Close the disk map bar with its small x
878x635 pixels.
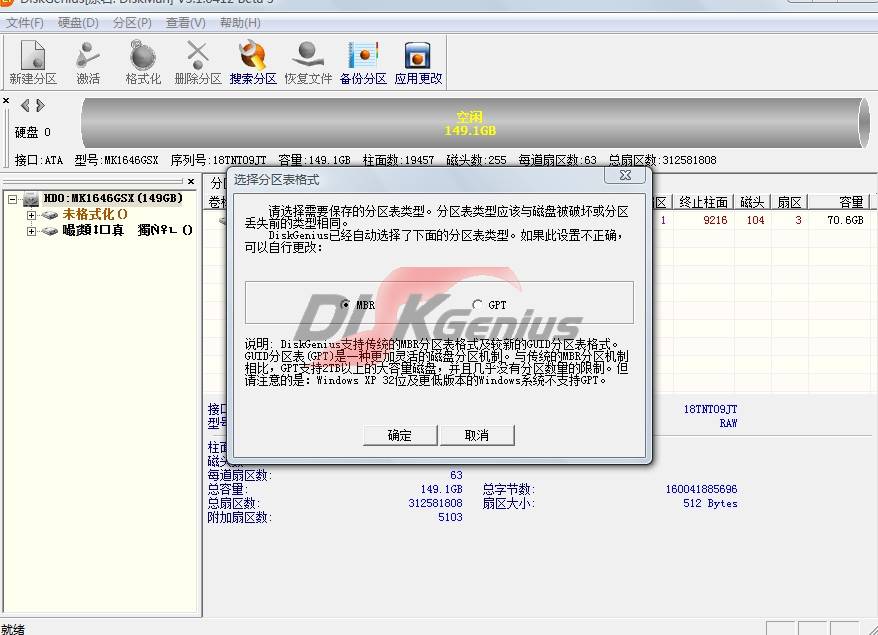pyautogui.click(x=6, y=101)
